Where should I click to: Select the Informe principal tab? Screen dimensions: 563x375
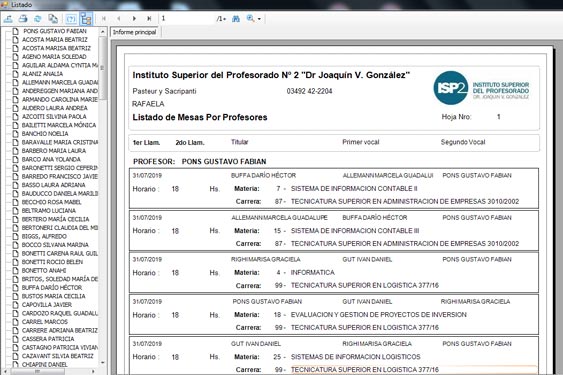(135, 32)
